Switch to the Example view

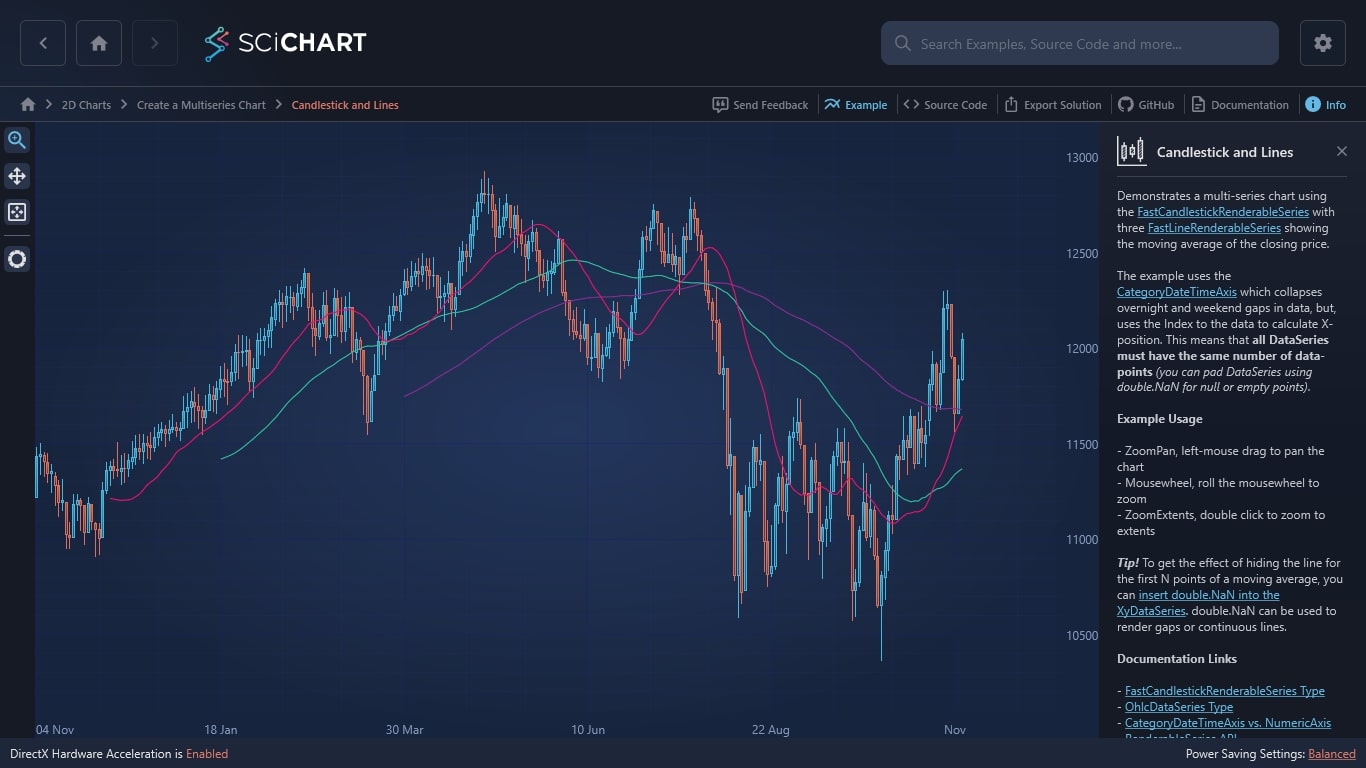pos(856,104)
